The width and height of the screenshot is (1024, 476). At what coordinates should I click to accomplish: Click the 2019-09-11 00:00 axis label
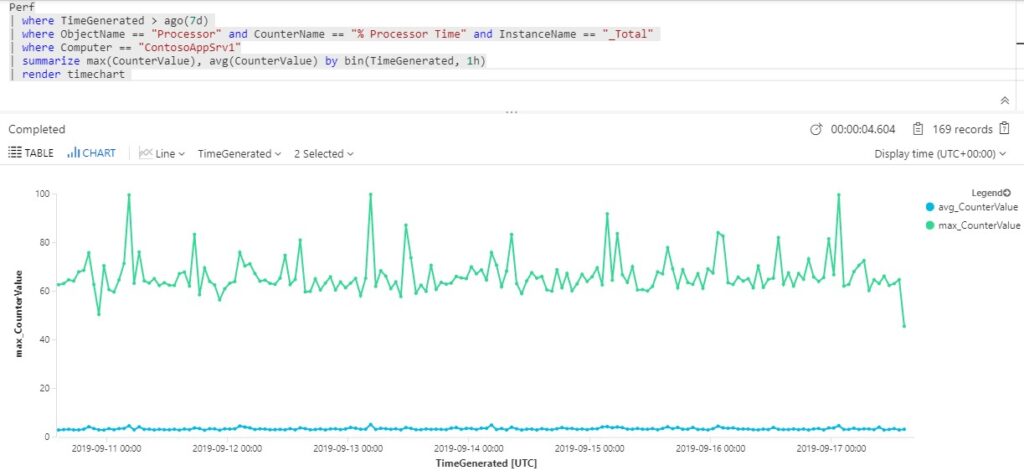coord(106,449)
